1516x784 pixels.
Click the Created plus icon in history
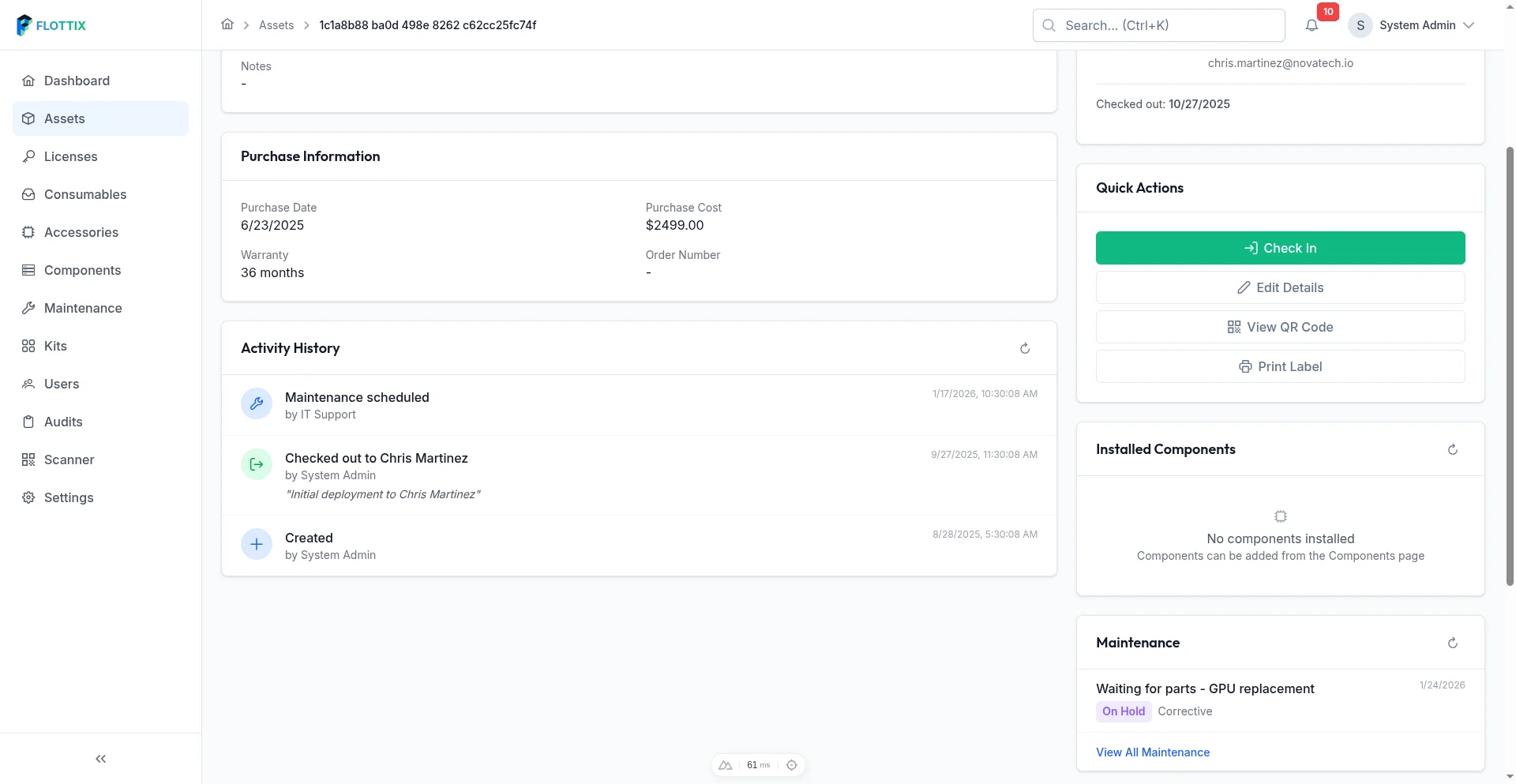click(x=257, y=545)
